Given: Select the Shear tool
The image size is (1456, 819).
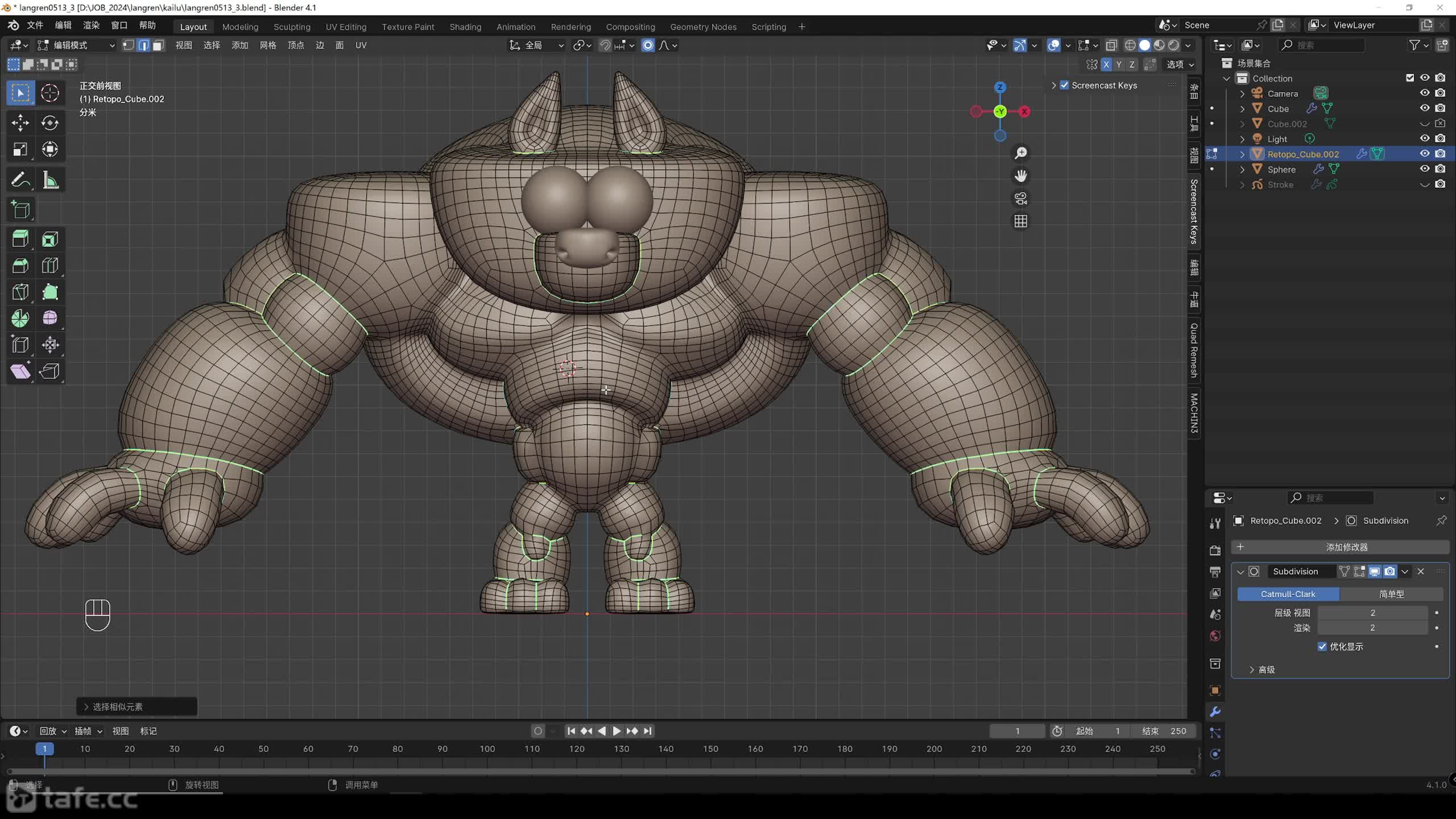Looking at the screenshot, I should [20, 371].
